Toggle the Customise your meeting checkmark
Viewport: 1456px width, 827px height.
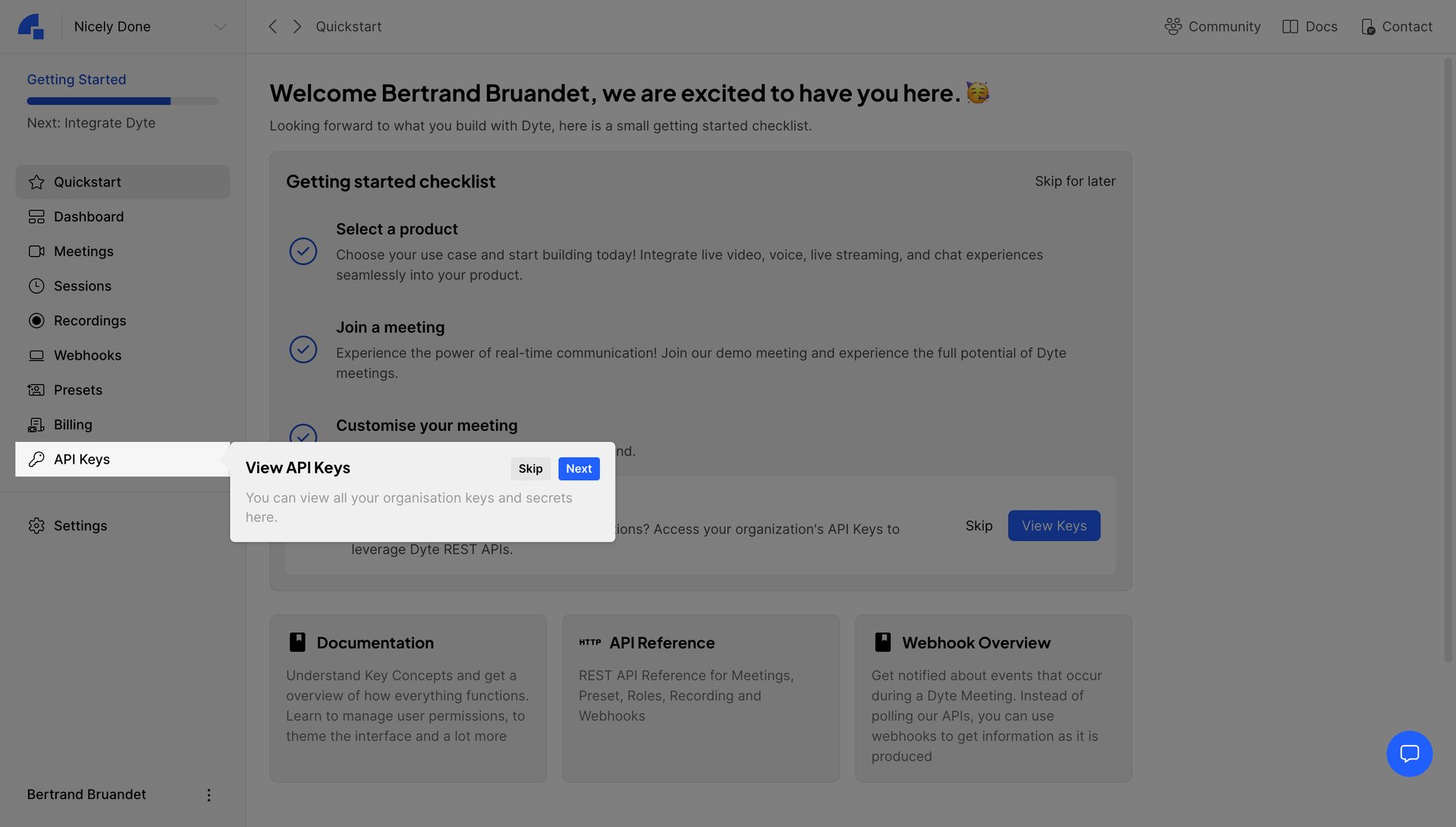pyautogui.click(x=303, y=437)
